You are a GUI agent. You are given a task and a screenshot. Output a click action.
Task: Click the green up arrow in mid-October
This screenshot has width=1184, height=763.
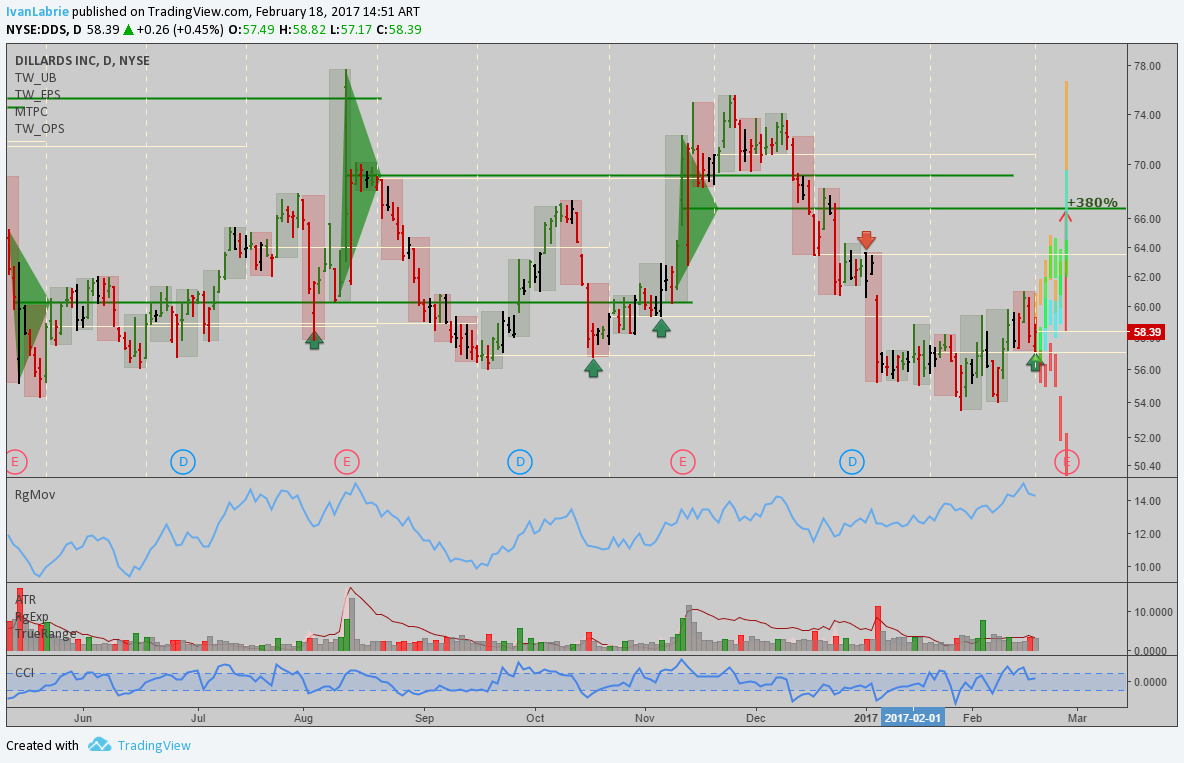(x=594, y=368)
